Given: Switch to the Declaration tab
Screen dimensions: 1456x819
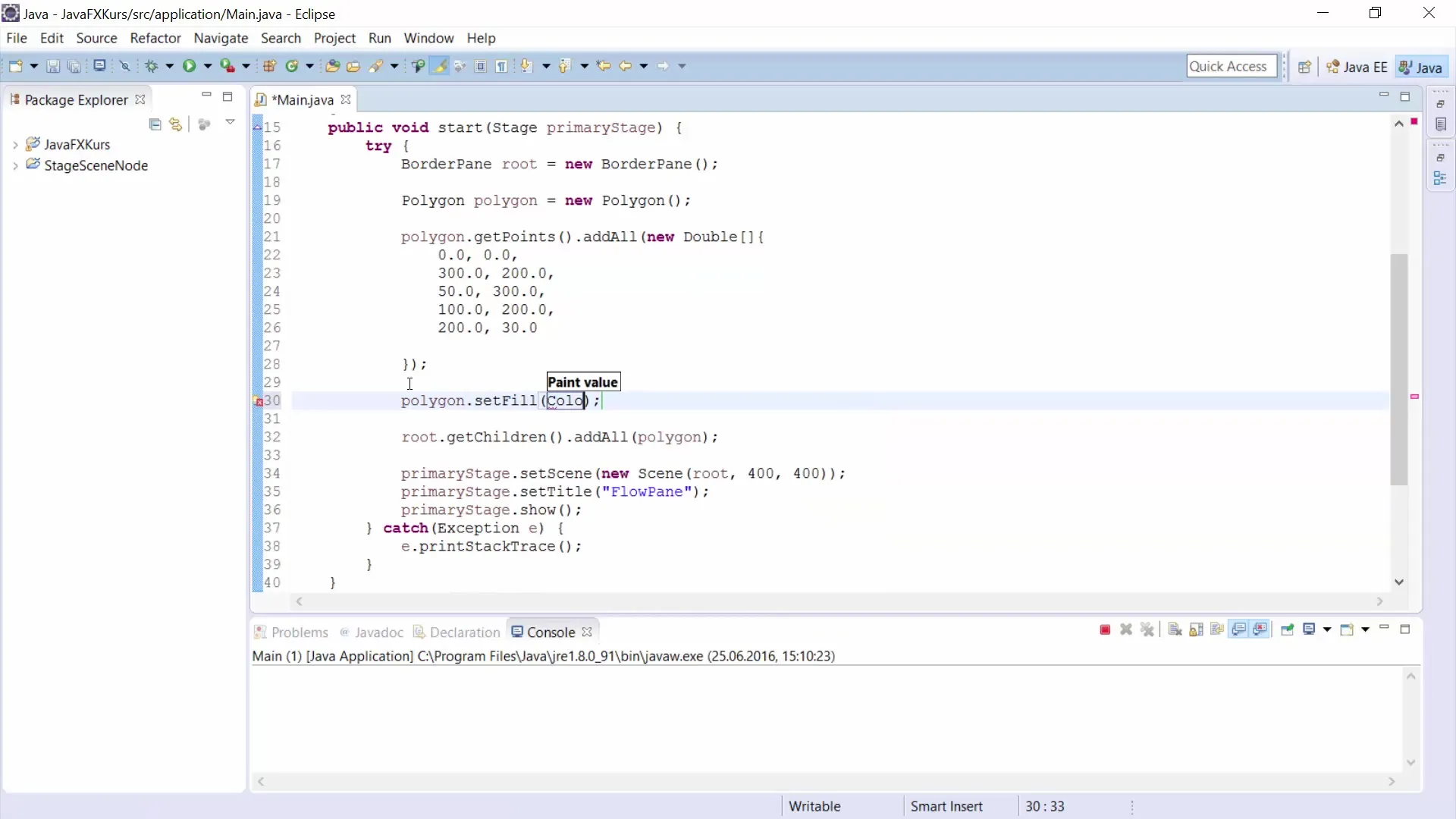Looking at the screenshot, I should pyautogui.click(x=457, y=632).
